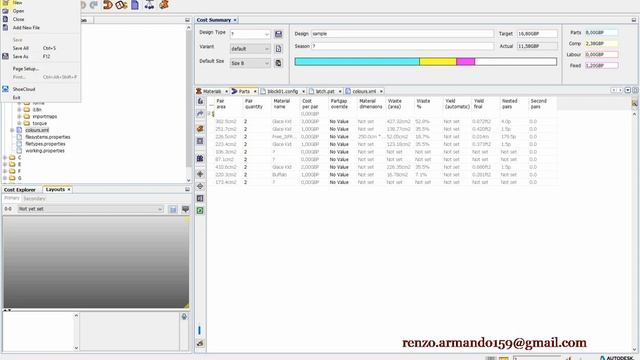Switch to the latch.pat tab
The image size is (640, 360).
tap(325, 91)
